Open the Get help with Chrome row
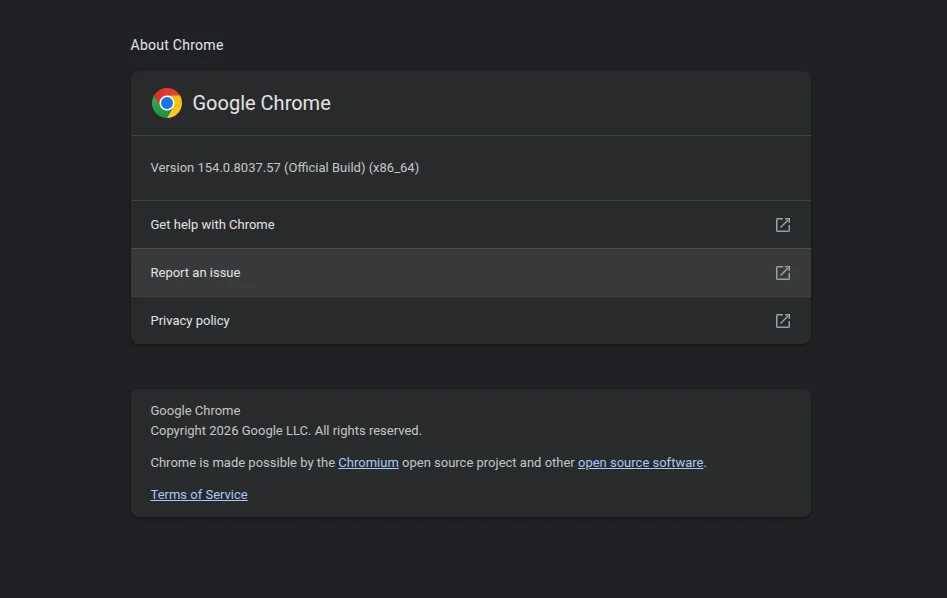947x598 pixels. (x=470, y=225)
